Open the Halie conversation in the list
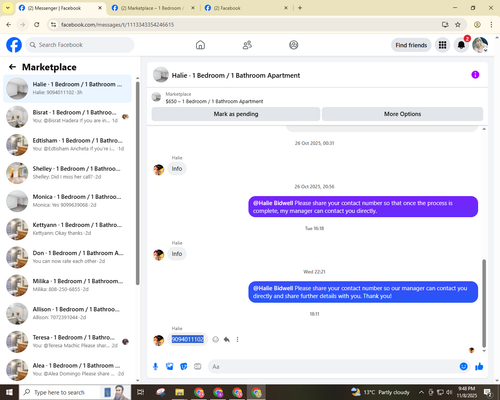Image resolution: width=500 pixels, height=400 pixels. coord(67,89)
